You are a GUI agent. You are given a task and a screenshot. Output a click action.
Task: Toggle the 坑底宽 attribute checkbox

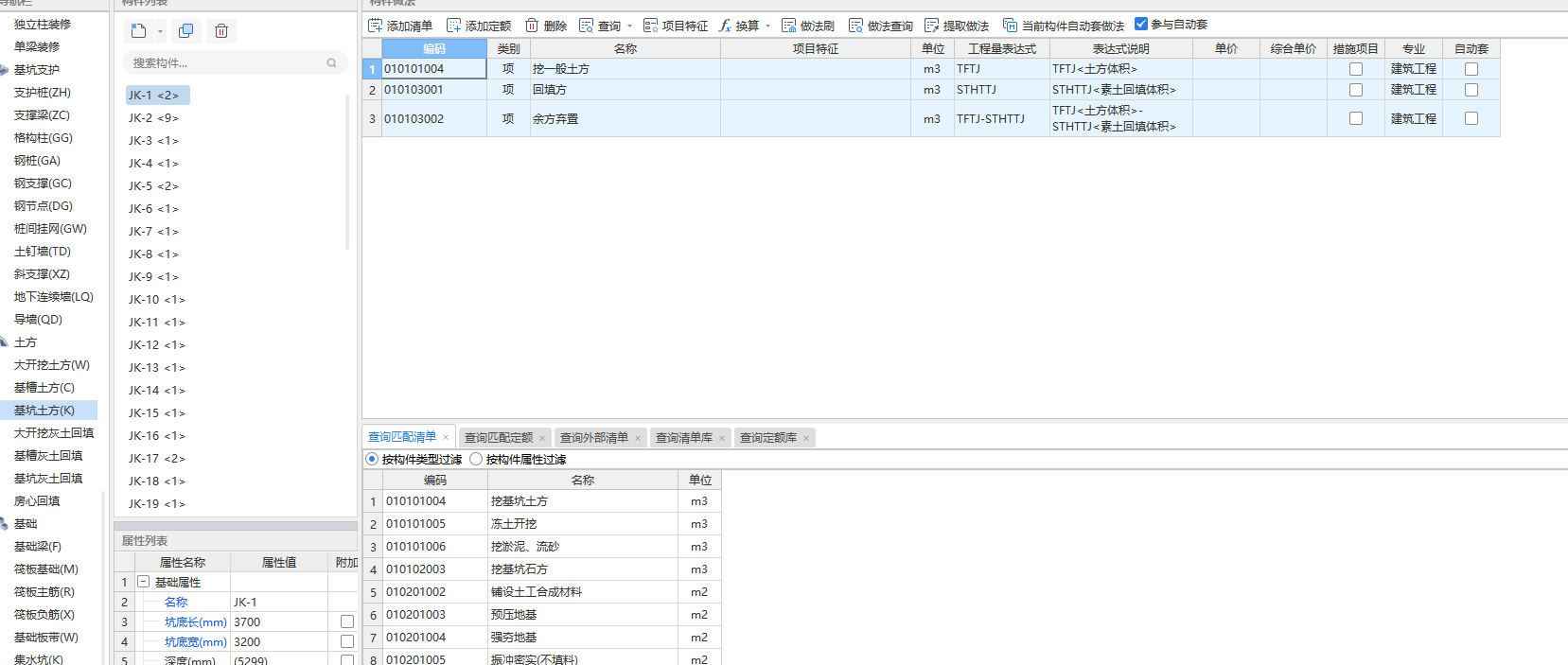pos(347,641)
